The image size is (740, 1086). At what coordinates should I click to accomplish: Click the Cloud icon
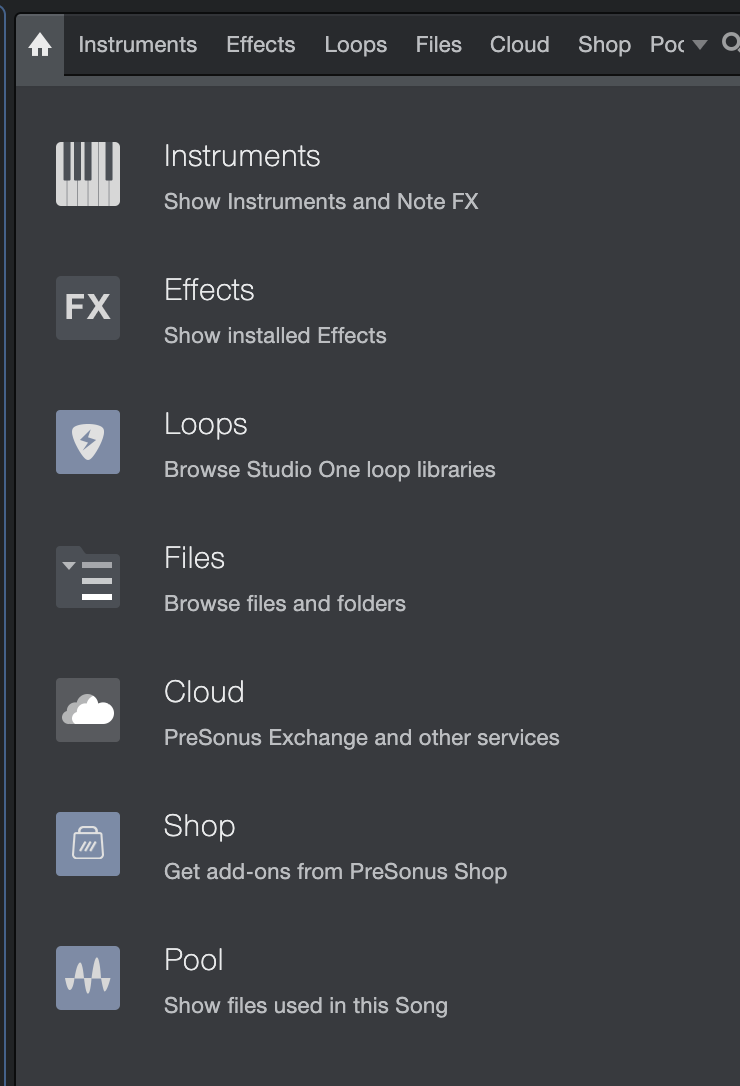88,710
